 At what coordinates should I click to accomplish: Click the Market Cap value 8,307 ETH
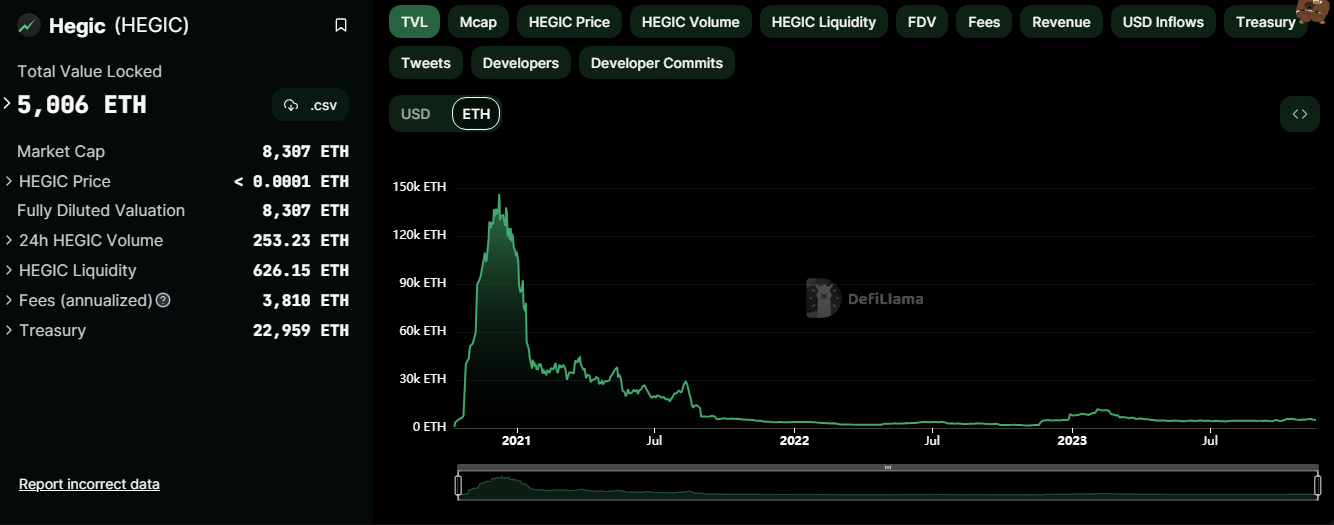pyautogui.click(x=305, y=152)
